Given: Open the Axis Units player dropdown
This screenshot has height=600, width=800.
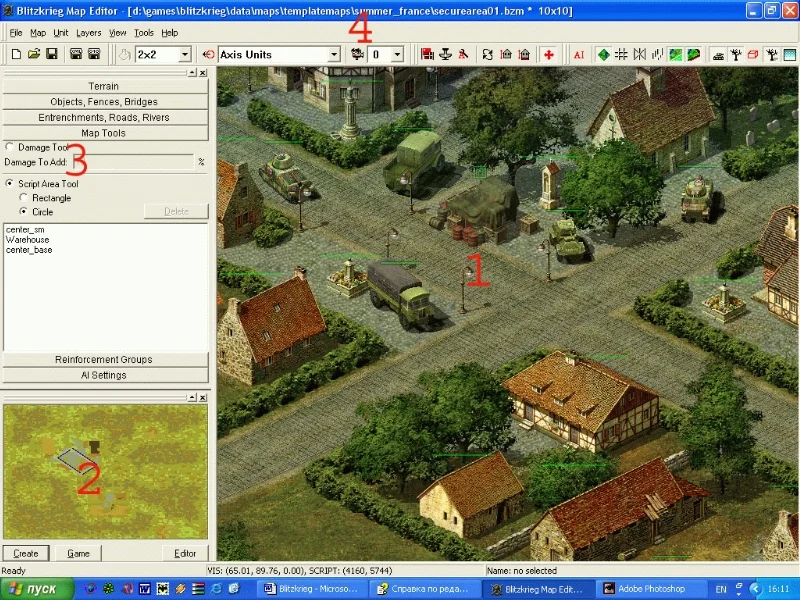Looking at the screenshot, I should pyautogui.click(x=334, y=54).
